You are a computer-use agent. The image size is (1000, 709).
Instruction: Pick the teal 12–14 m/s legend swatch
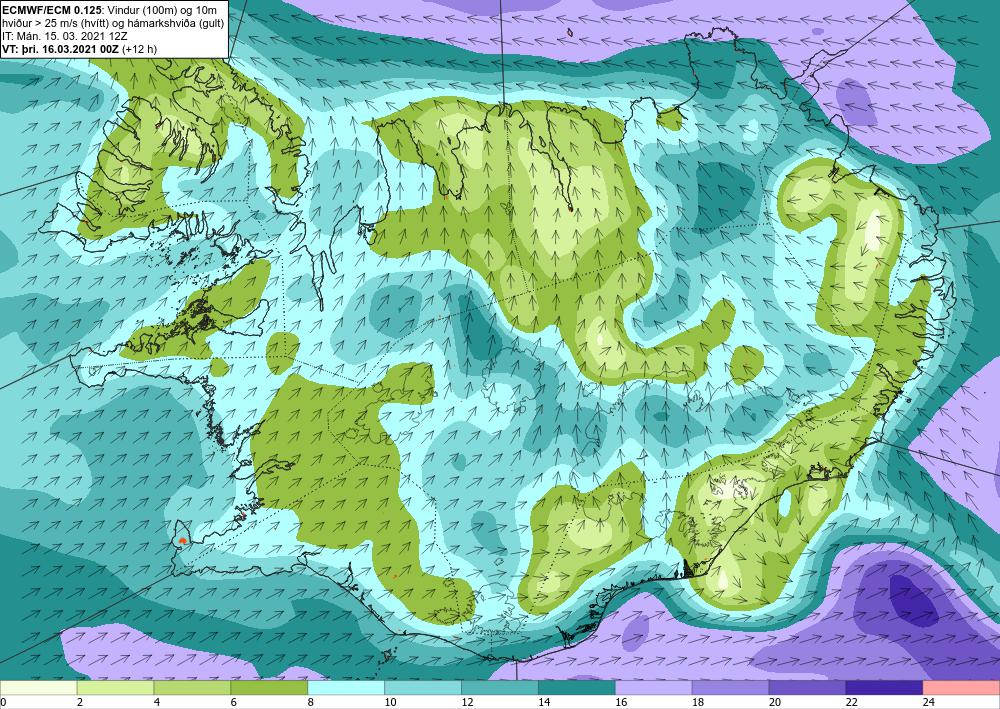(x=500, y=688)
